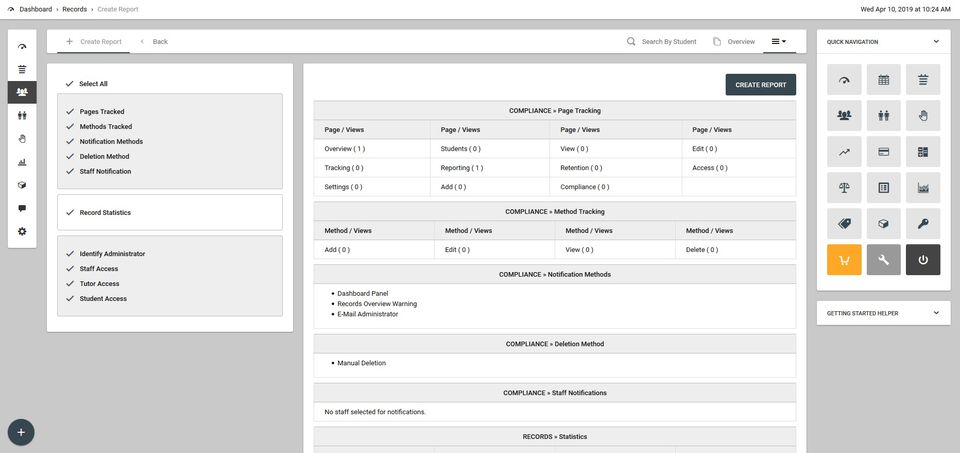Click the Records Overview Warning bullet item
960x453 pixels.
coord(377,304)
